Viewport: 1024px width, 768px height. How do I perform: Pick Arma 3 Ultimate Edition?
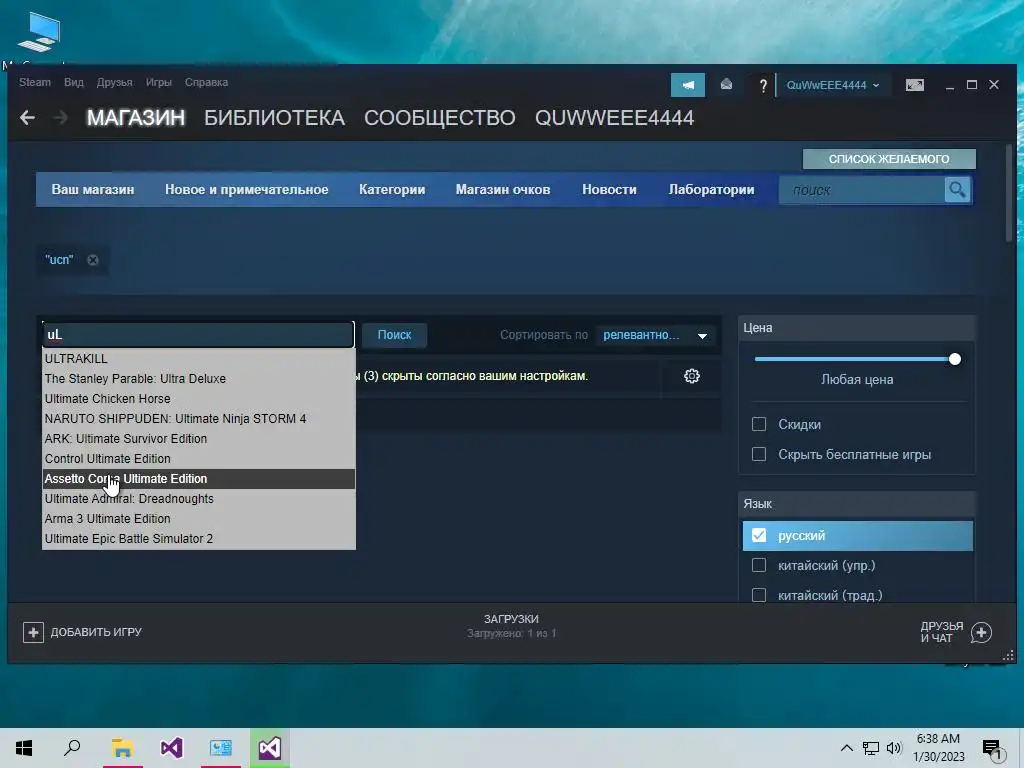pyautogui.click(x=199, y=519)
